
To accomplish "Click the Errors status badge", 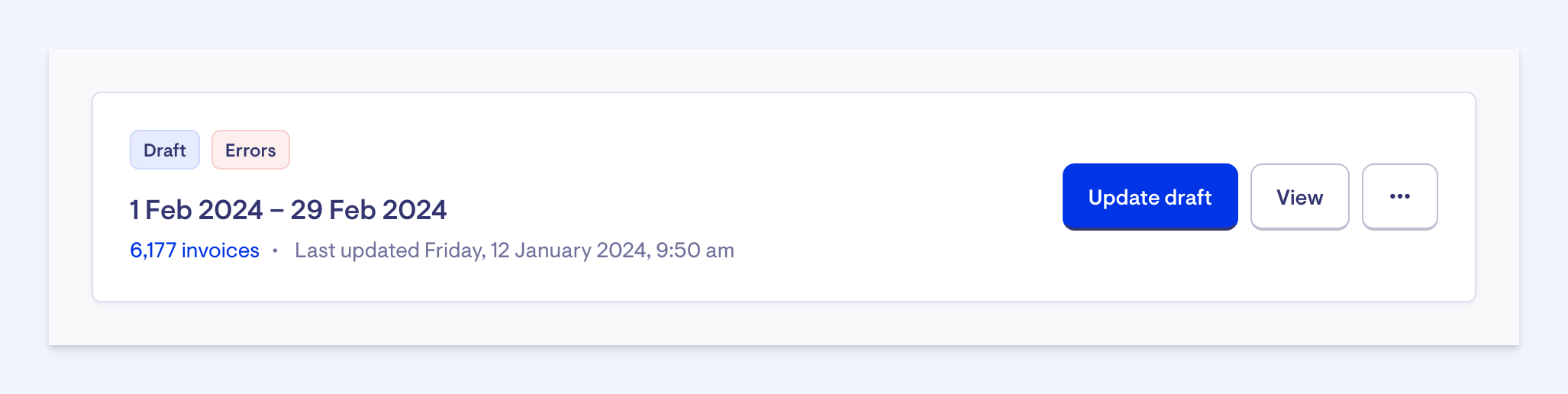I will tap(250, 150).
